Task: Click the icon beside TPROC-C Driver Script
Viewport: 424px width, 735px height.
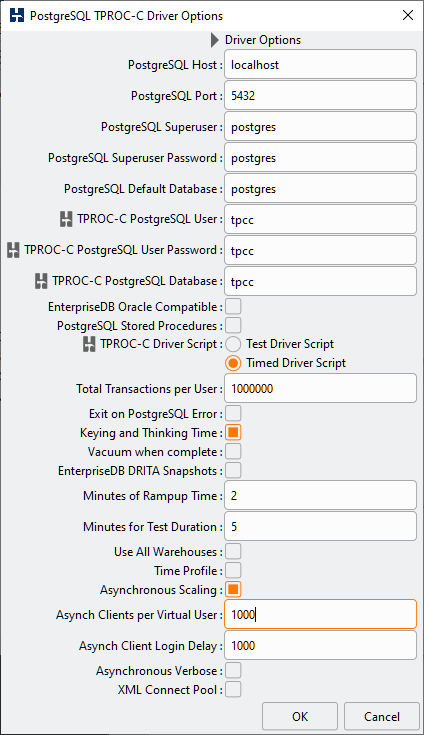Action: tap(89, 344)
